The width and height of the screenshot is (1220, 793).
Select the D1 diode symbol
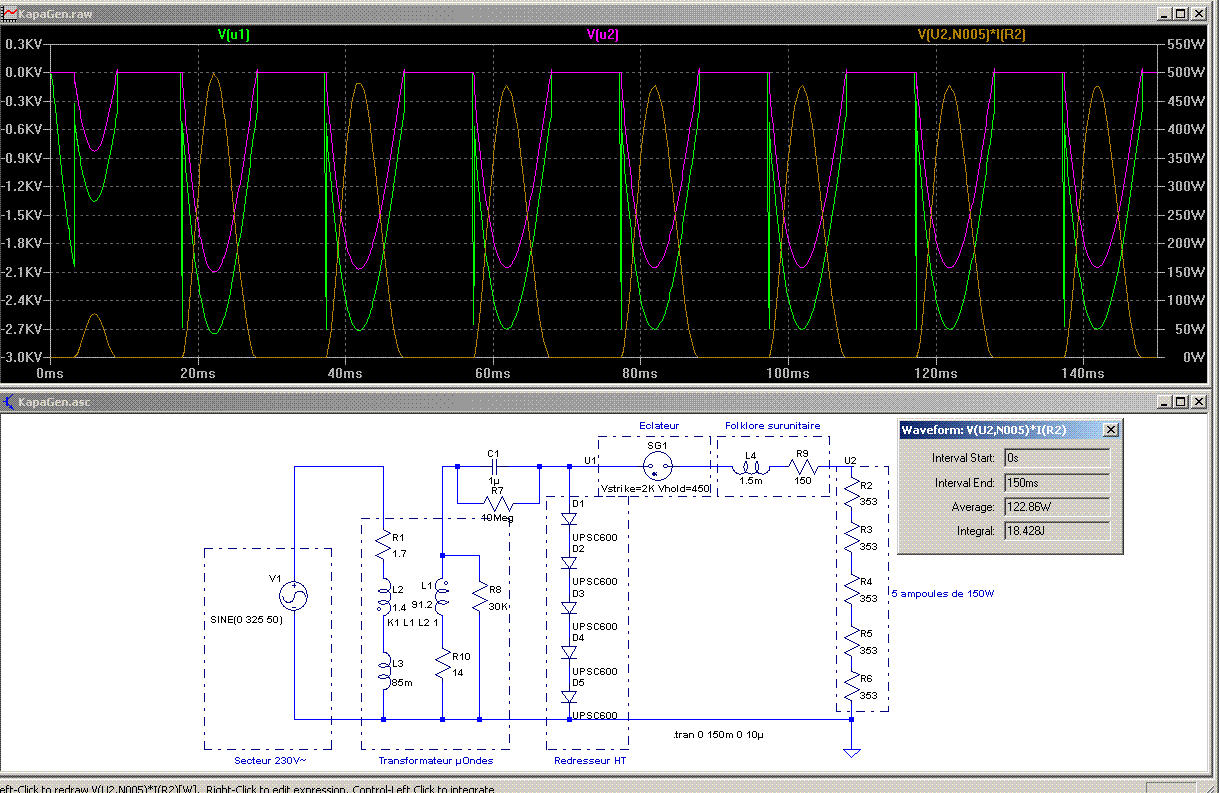click(570, 519)
